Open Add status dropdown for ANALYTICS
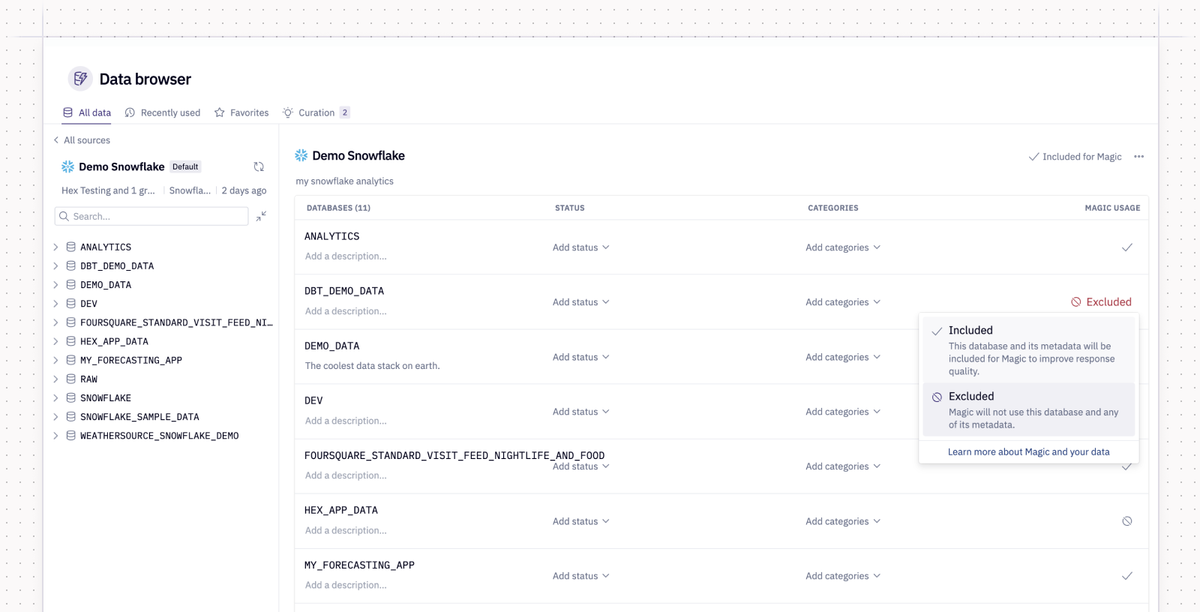The image size is (1200, 612). coord(581,247)
